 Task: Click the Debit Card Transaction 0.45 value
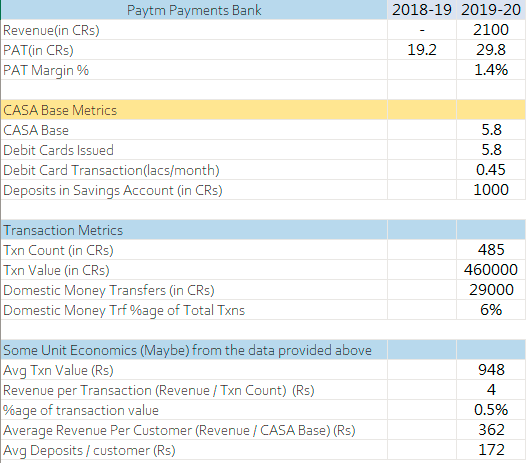[491, 170]
